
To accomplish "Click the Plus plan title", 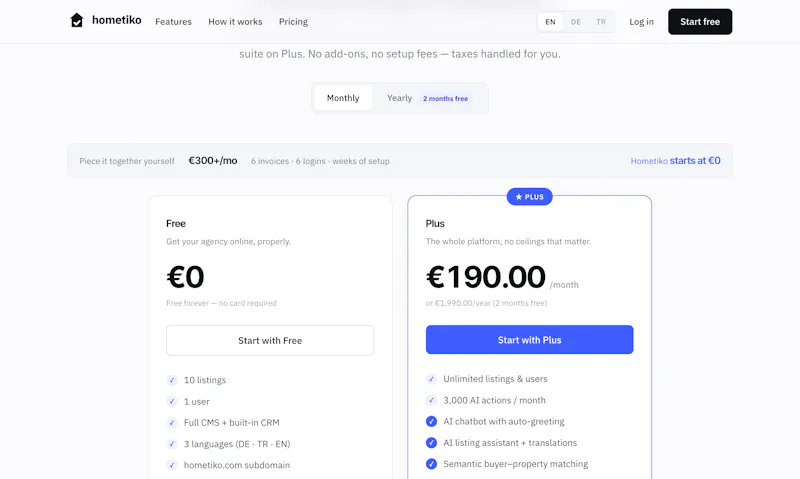I will click(x=435, y=223).
